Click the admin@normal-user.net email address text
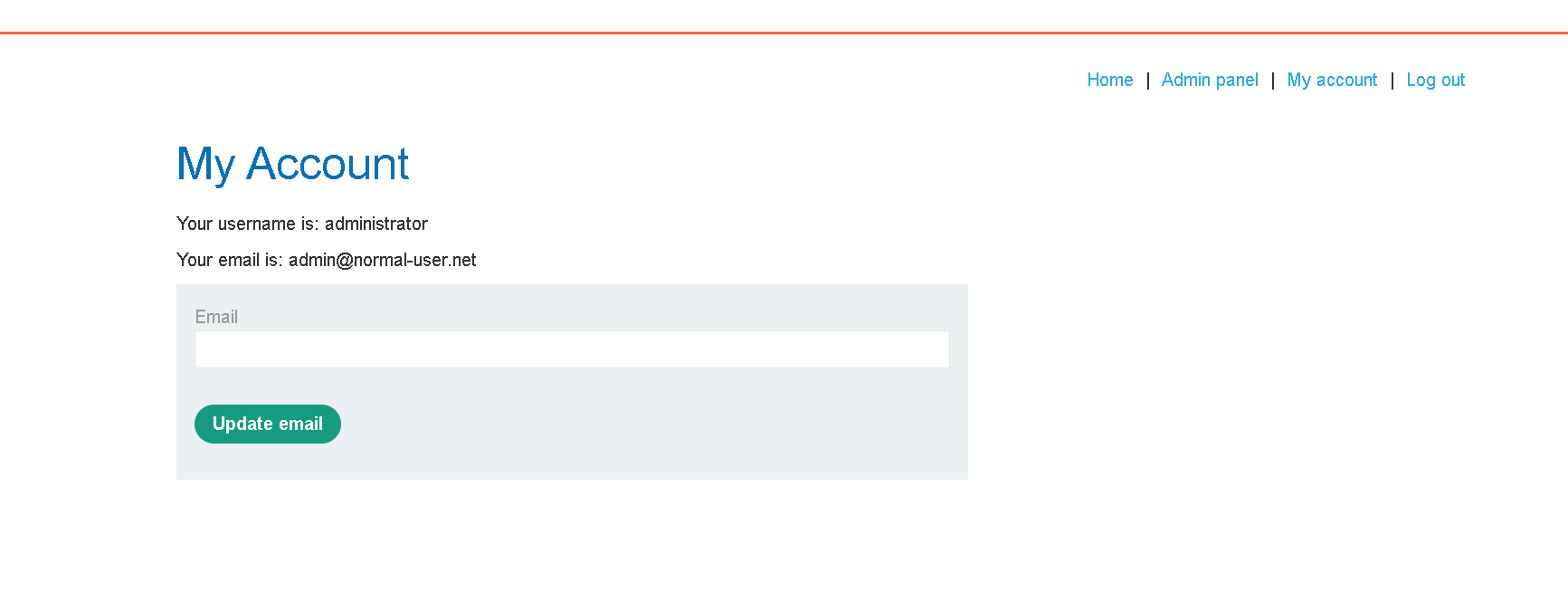Screen dimensions: 1568x611 (x=382, y=260)
